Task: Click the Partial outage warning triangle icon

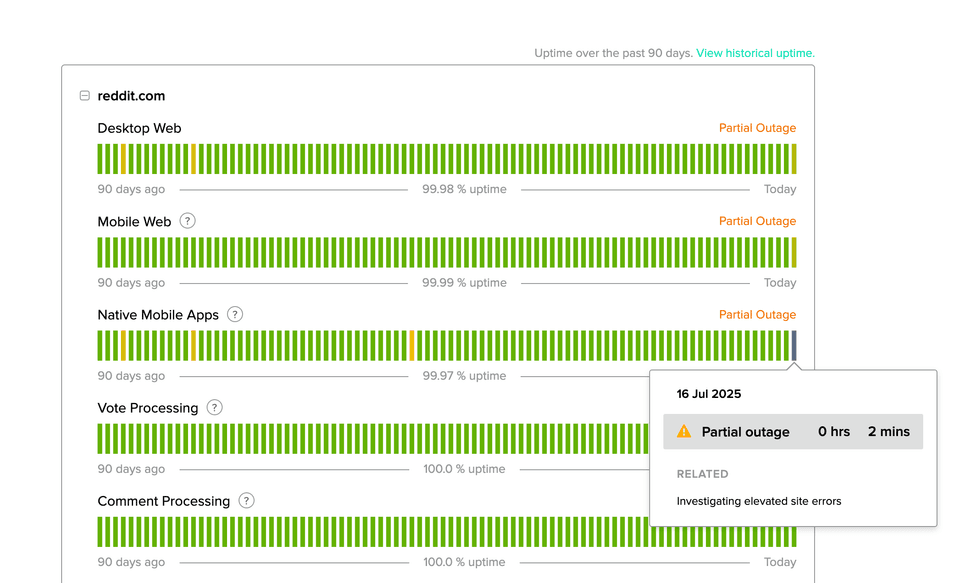Action: (684, 431)
